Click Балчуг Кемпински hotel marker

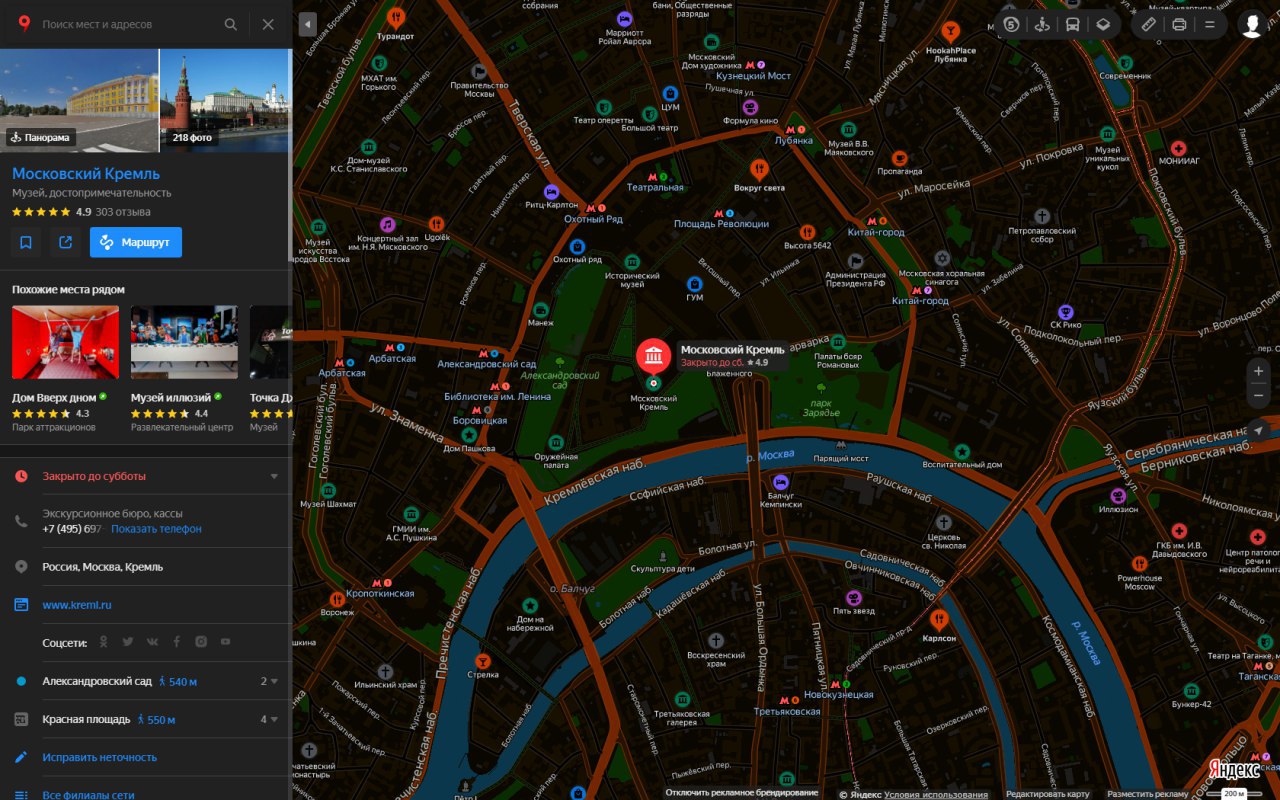[x=781, y=482]
